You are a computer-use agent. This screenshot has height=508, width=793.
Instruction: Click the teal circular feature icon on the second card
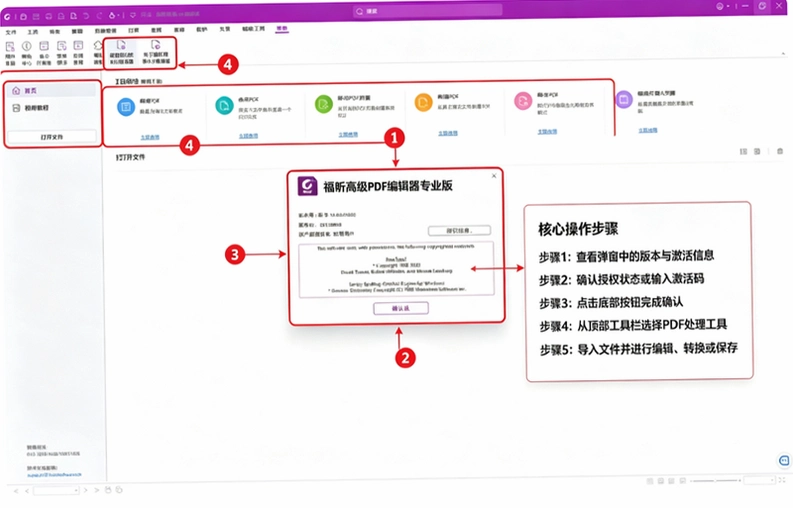[x=224, y=105]
